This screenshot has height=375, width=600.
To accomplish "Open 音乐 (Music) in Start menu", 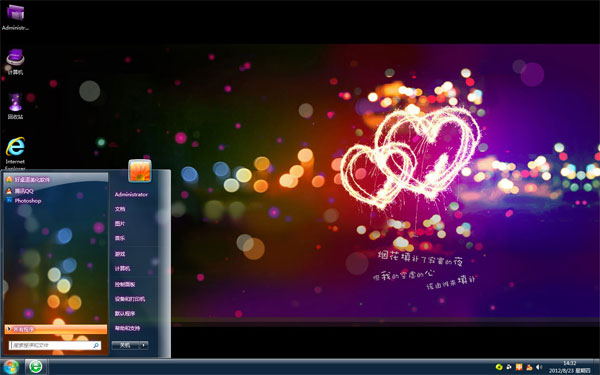I will pyautogui.click(x=120, y=238).
